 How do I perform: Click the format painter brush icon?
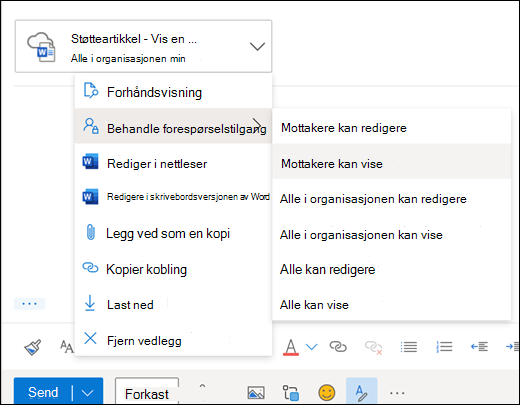(33, 347)
